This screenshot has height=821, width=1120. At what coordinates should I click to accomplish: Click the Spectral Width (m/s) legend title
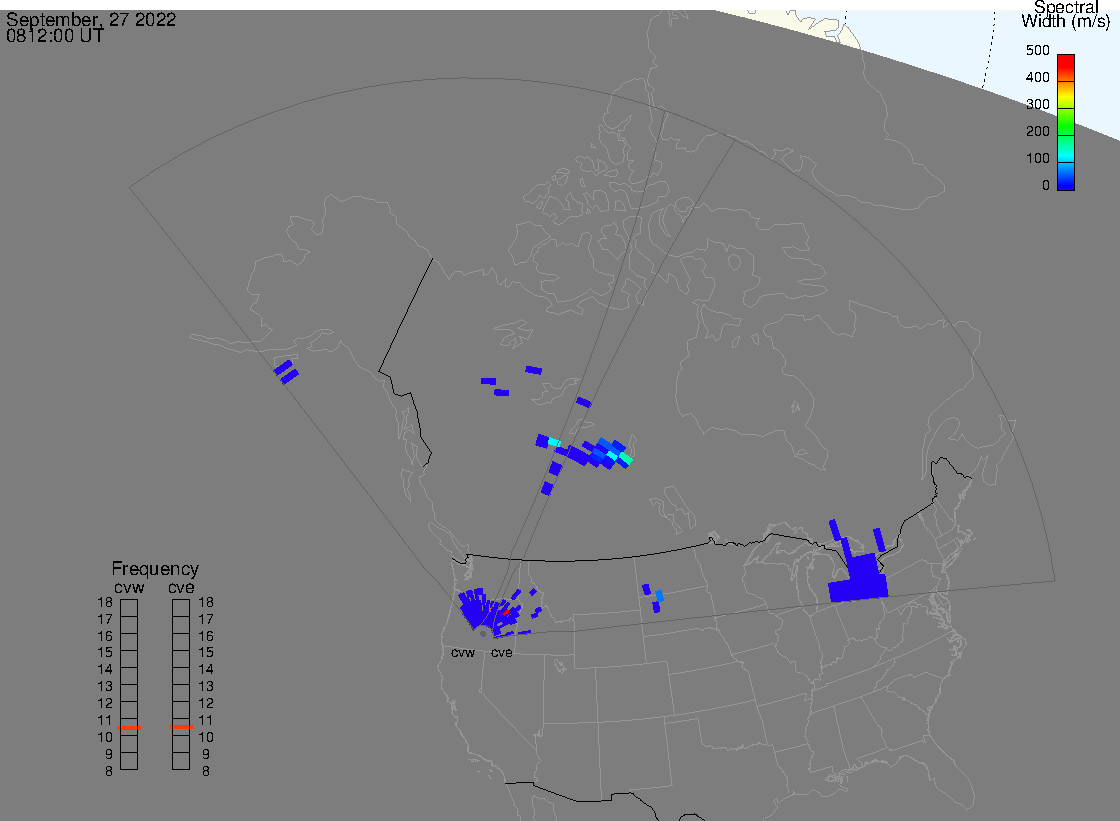point(1066,14)
